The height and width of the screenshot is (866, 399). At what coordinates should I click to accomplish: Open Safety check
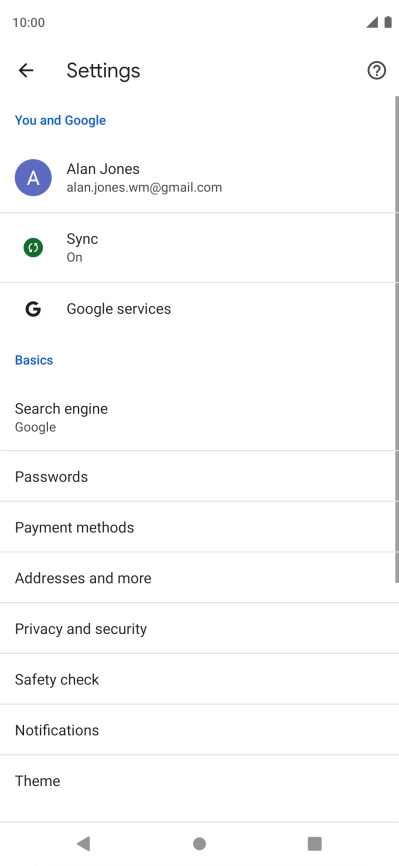pyautogui.click(x=200, y=679)
